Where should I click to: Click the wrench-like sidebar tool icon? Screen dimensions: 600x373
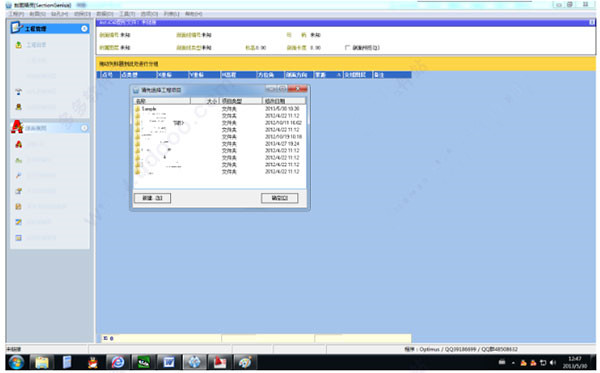[x=18, y=176]
